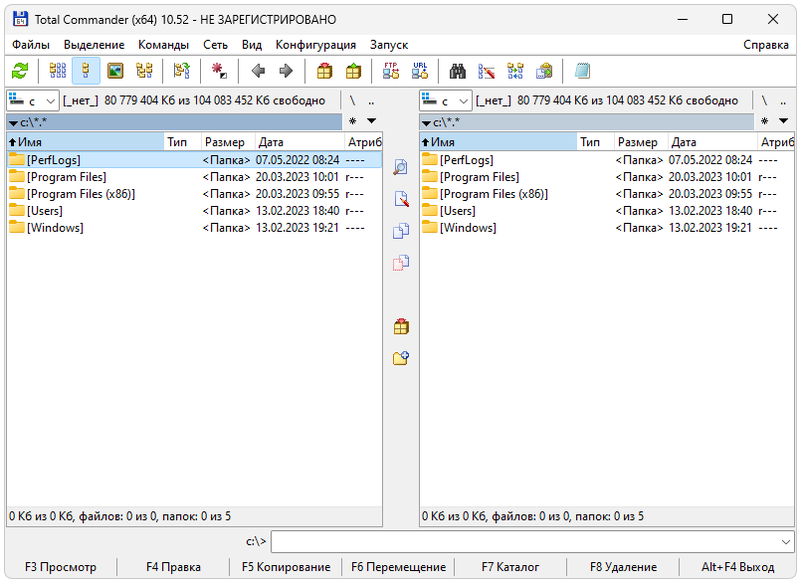This screenshot has width=800, height=584.
Task: Enable thumbnail view icon
Action: click(115, 71)
